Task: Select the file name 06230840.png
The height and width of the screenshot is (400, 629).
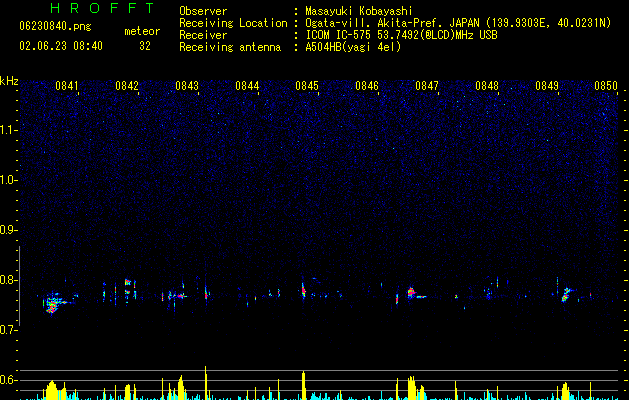Action: point(55,27)
